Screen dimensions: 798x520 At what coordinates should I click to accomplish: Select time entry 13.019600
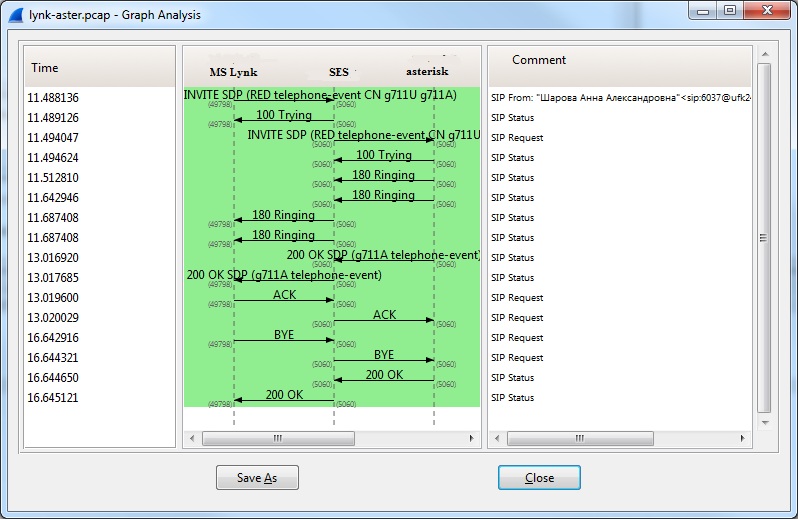[x=53, y=298]
